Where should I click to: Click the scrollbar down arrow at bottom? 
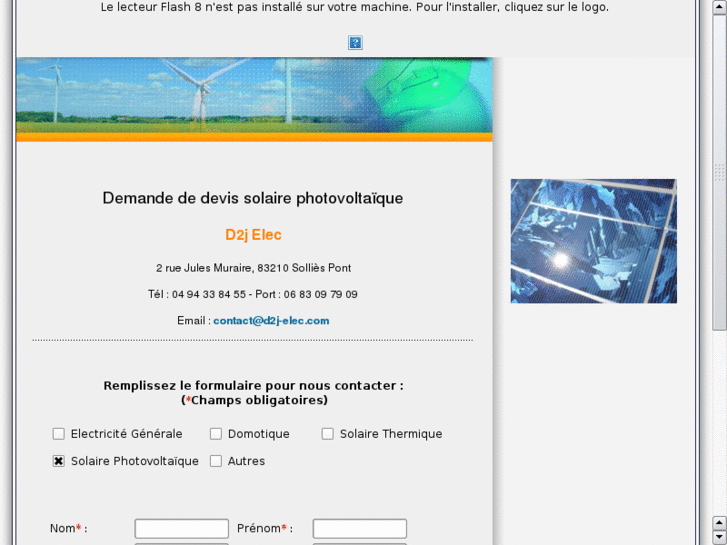coord(719,537)
